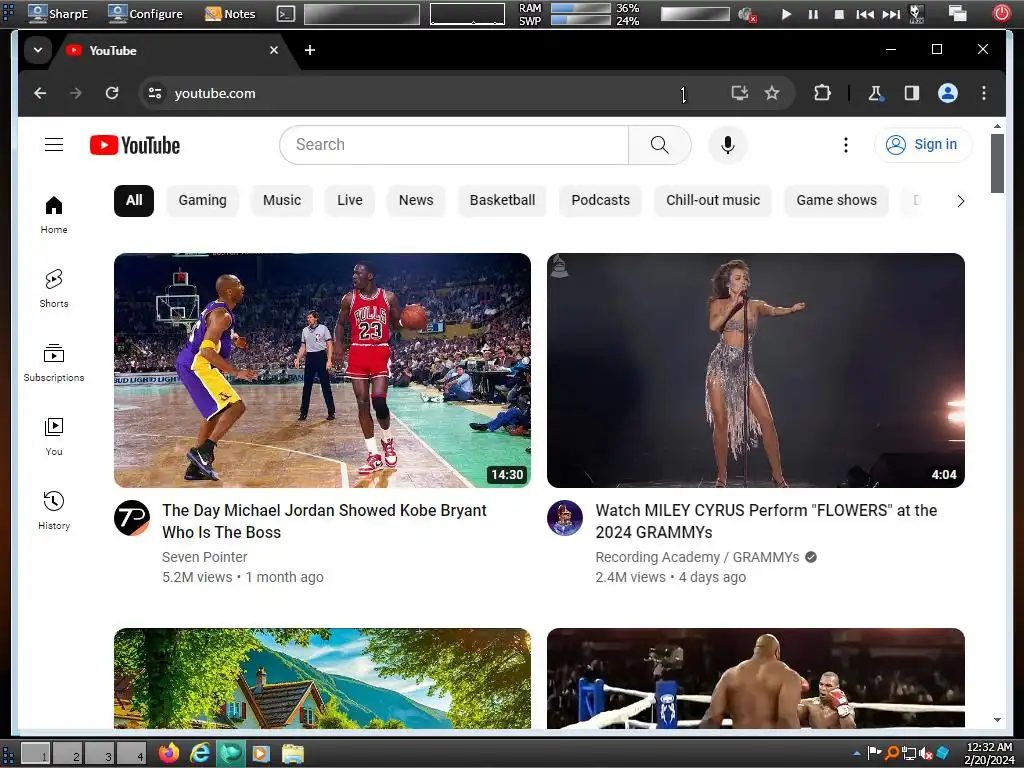Click the Seven Pointer channel avatar

coord(132,518)
